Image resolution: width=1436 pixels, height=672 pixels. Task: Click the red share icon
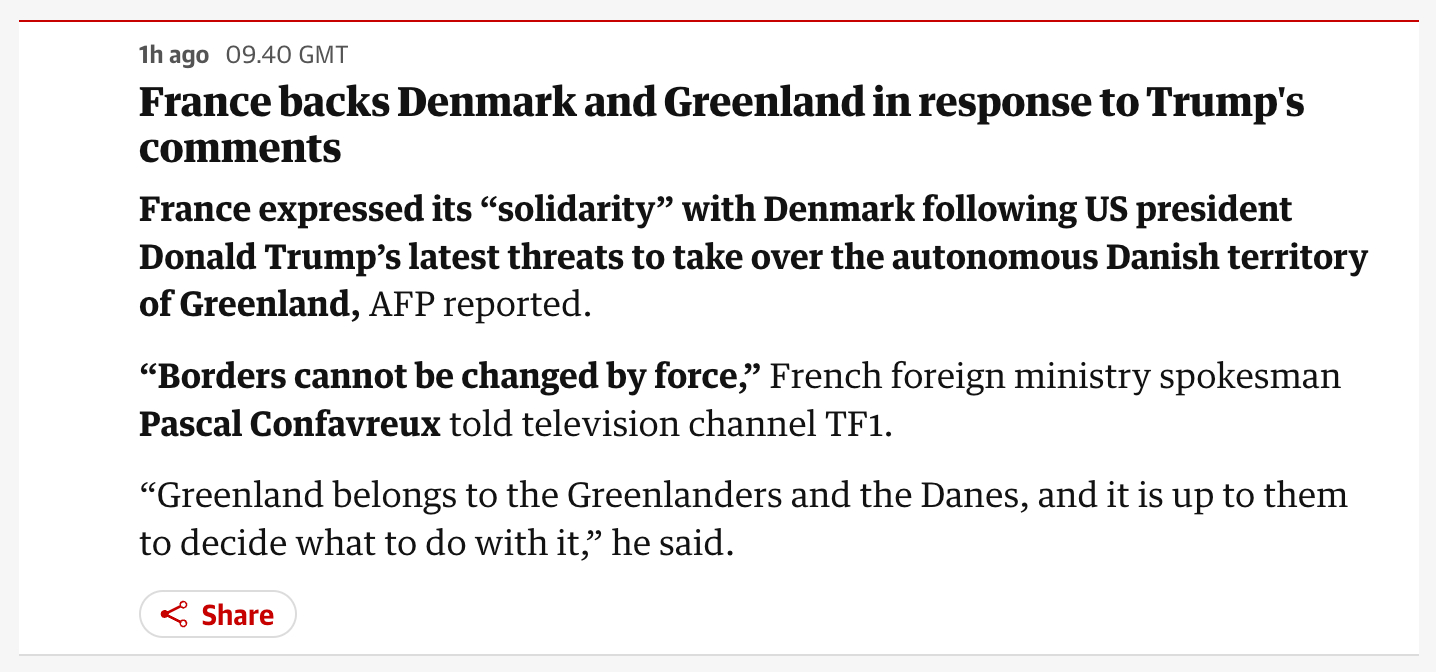coord(174,614)
